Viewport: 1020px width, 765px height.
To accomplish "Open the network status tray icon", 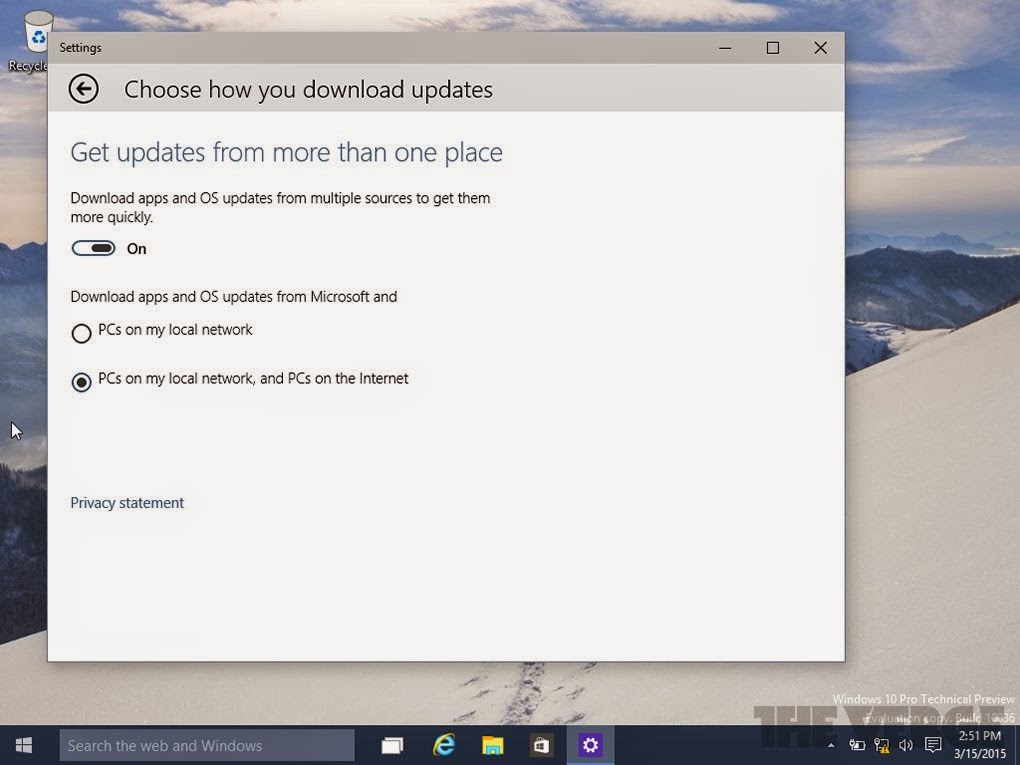I will 881,745.
